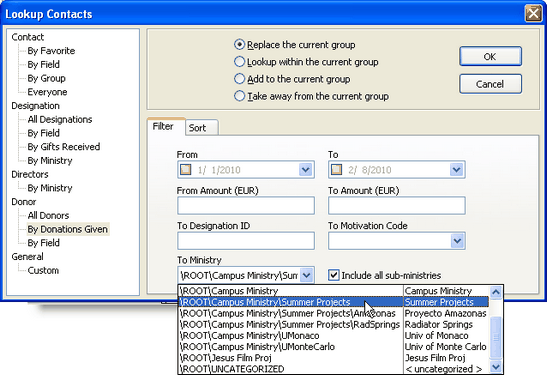Toggle the To date checkbox
547x375 pixels.
pyautogui.click(x=336, y=170)
